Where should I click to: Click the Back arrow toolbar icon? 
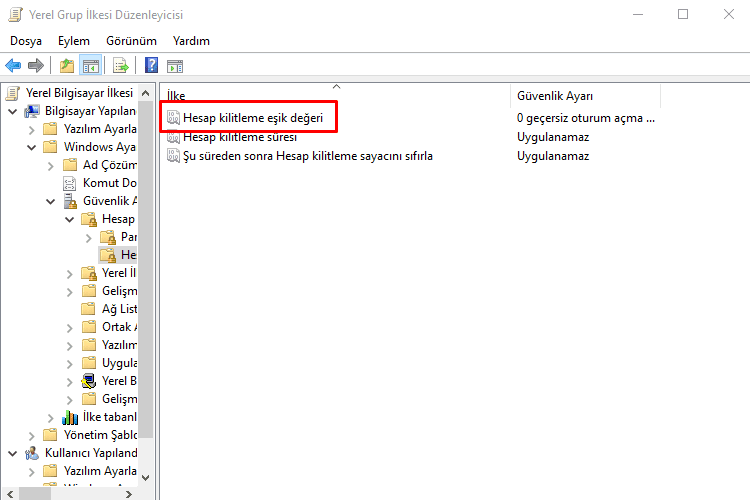(13, 66)
